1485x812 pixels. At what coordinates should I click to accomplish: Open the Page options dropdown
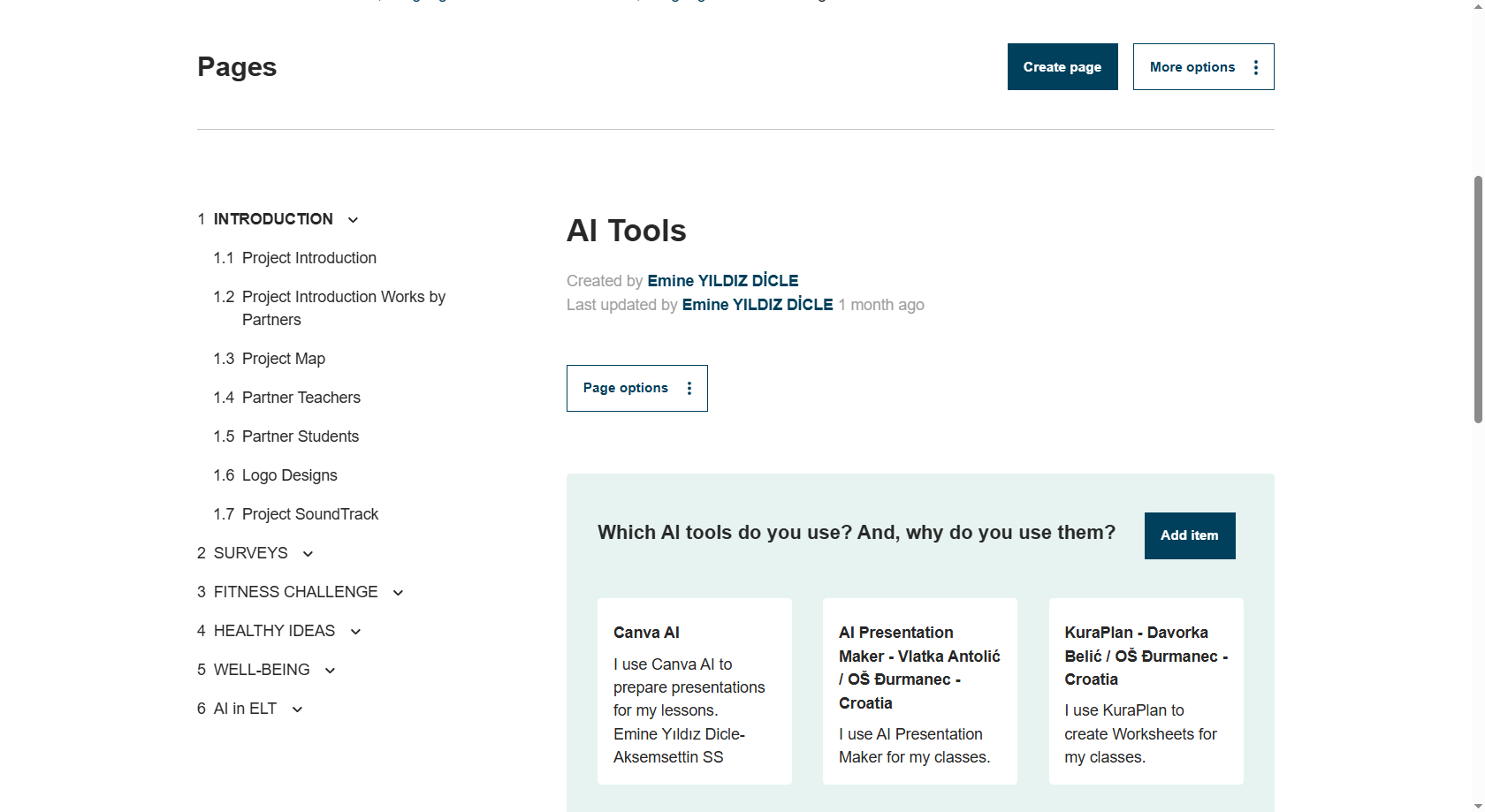tap(636, 388)
